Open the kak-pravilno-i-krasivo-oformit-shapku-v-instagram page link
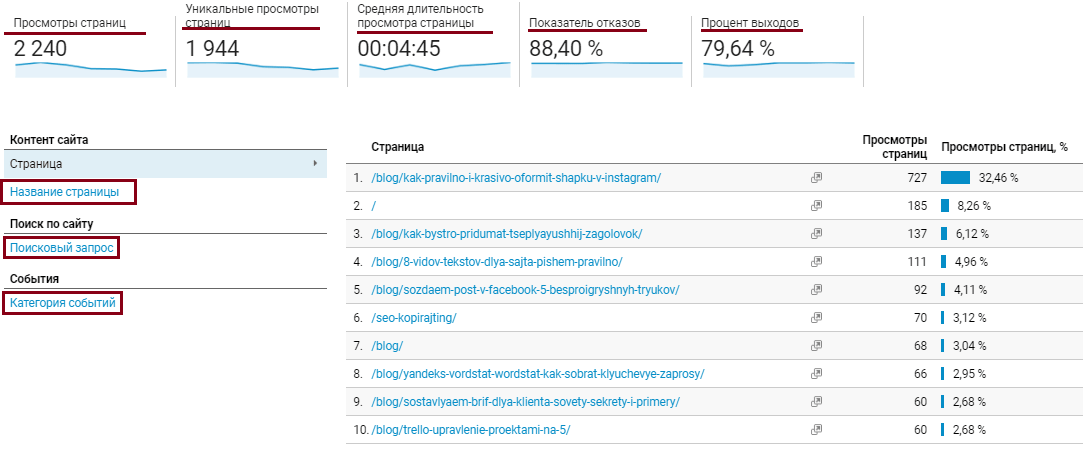The height and width of the screenshot is (453, 1085). [x=516, y=178]
